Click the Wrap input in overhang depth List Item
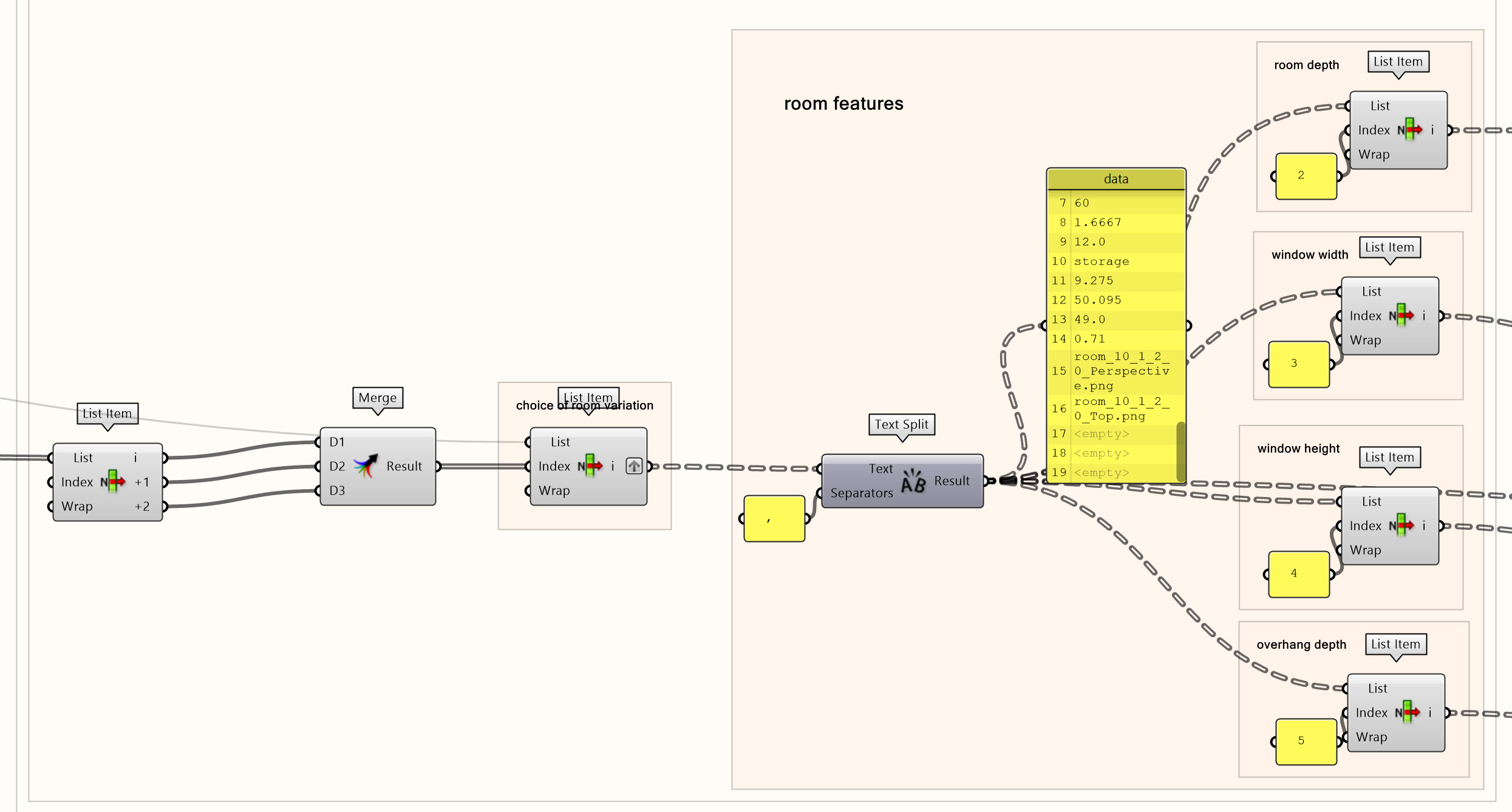The height and width of the screenshot is (812, 1512). click(x=1372, y=737)
